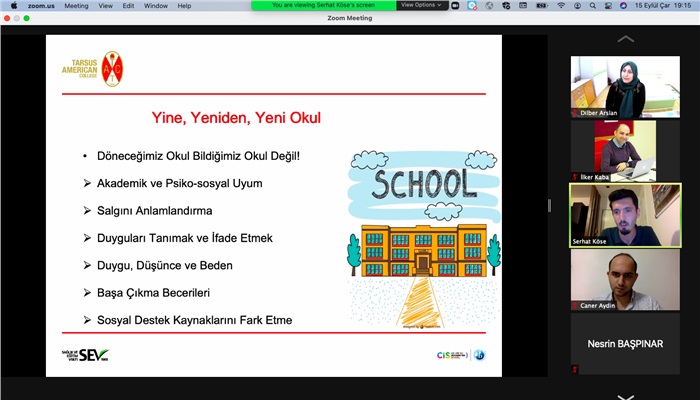Select Serhat Köse's highlighted video thumbnail
The width and height of the screenshot is (700, 400).
pos(625,215)
